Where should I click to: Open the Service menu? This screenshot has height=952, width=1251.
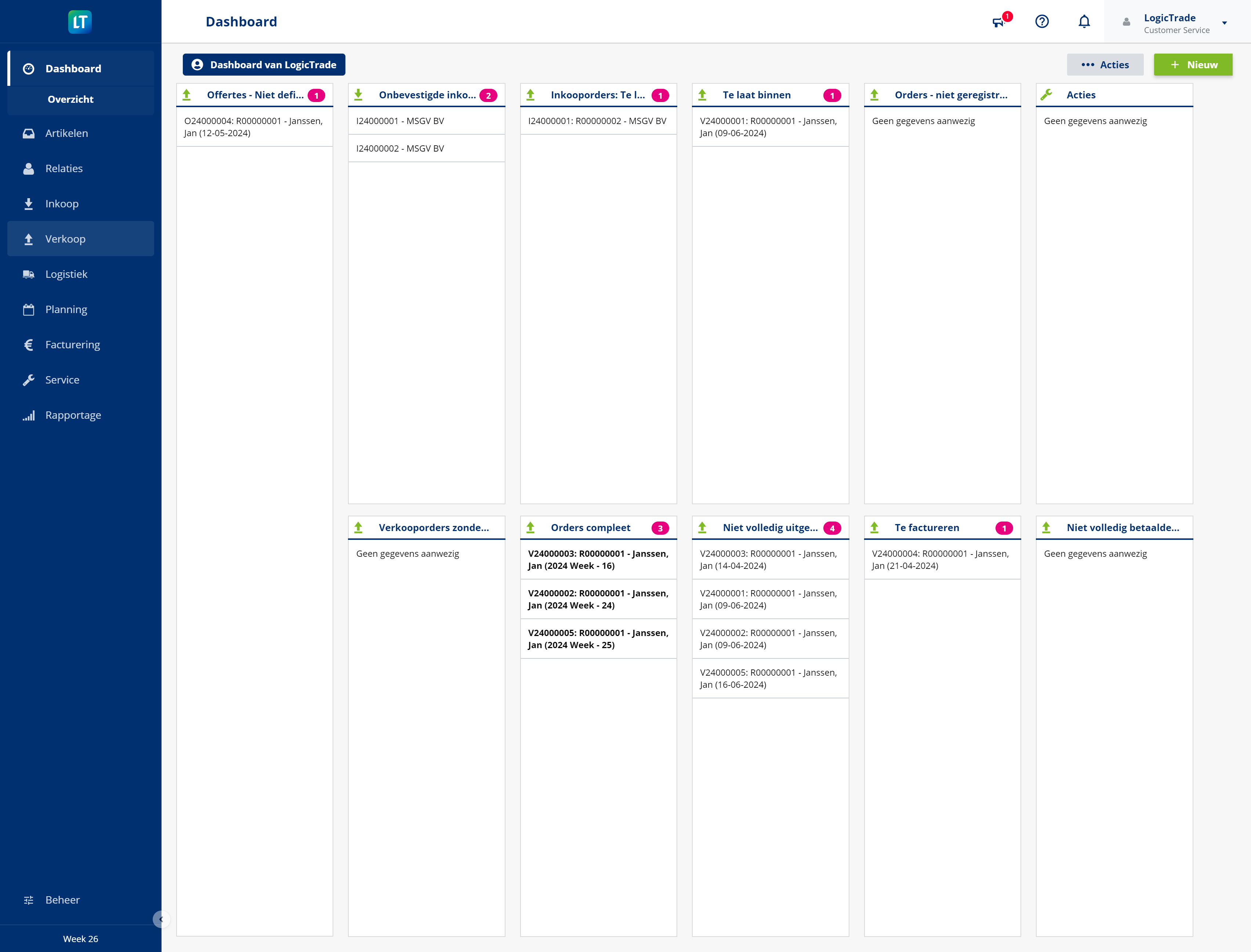click(81, 380)
